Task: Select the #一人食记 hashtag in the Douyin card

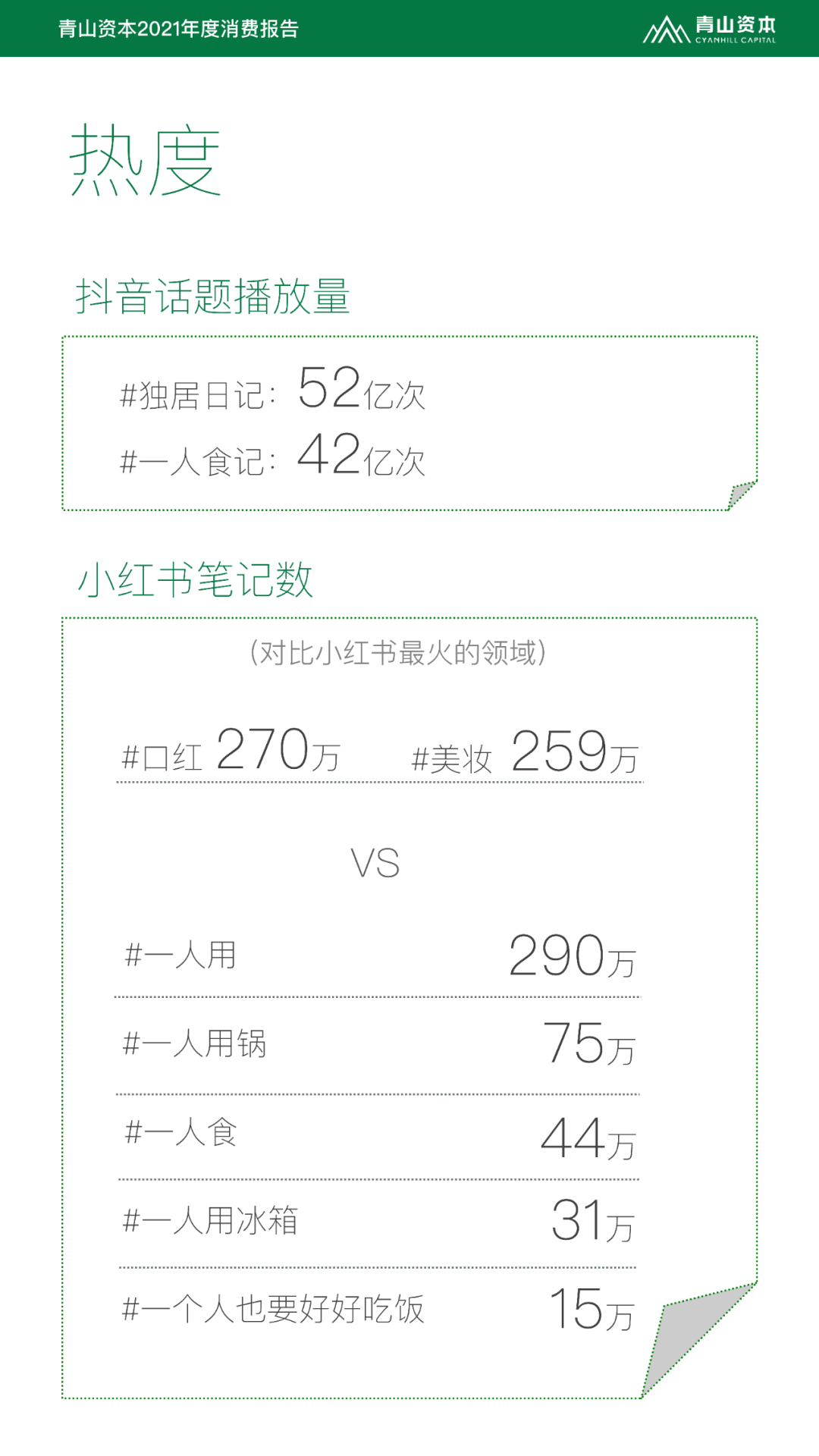Action: [192, 462]
